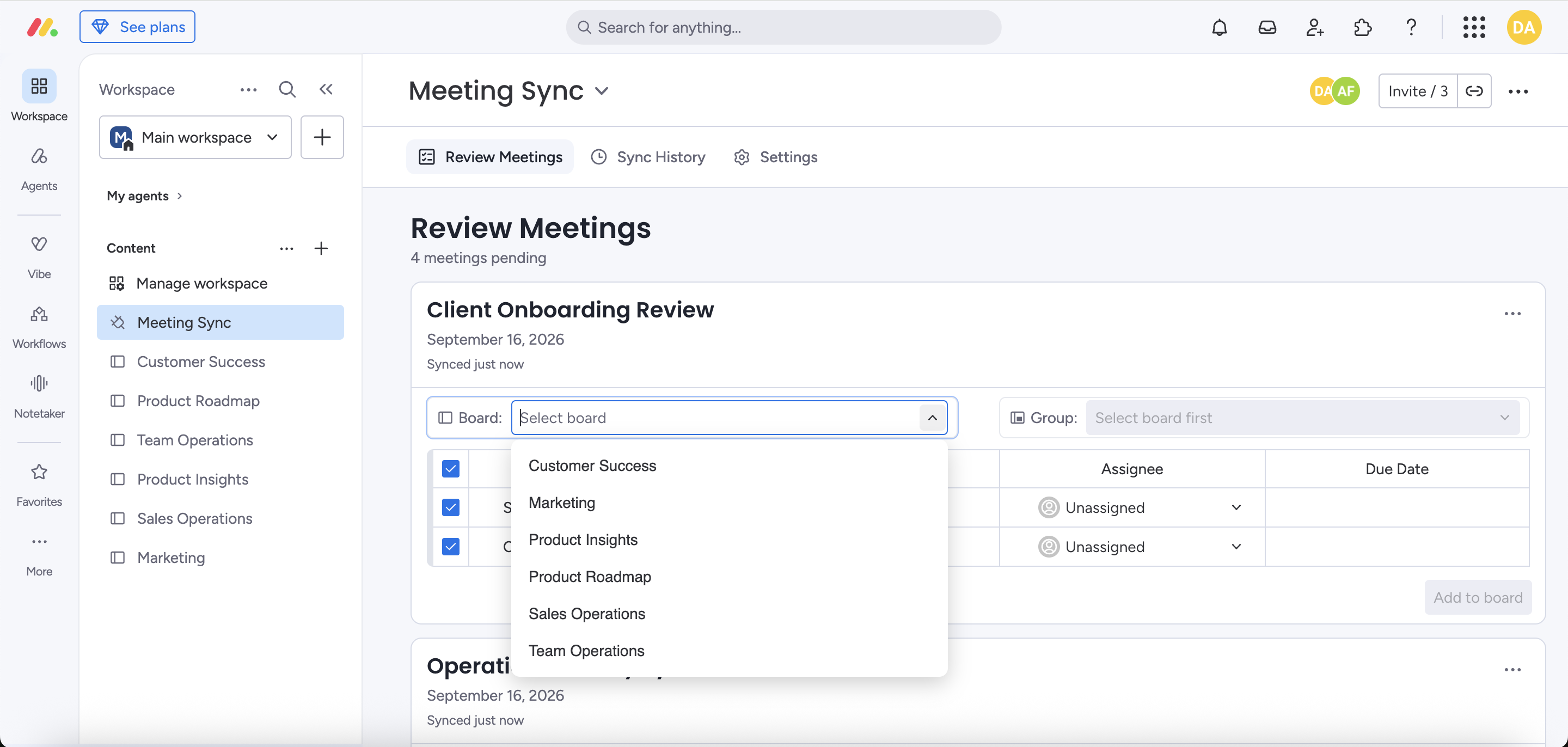Open Agents in the left rail
Screen dimensions: 1568x747
tap(39, 169)
